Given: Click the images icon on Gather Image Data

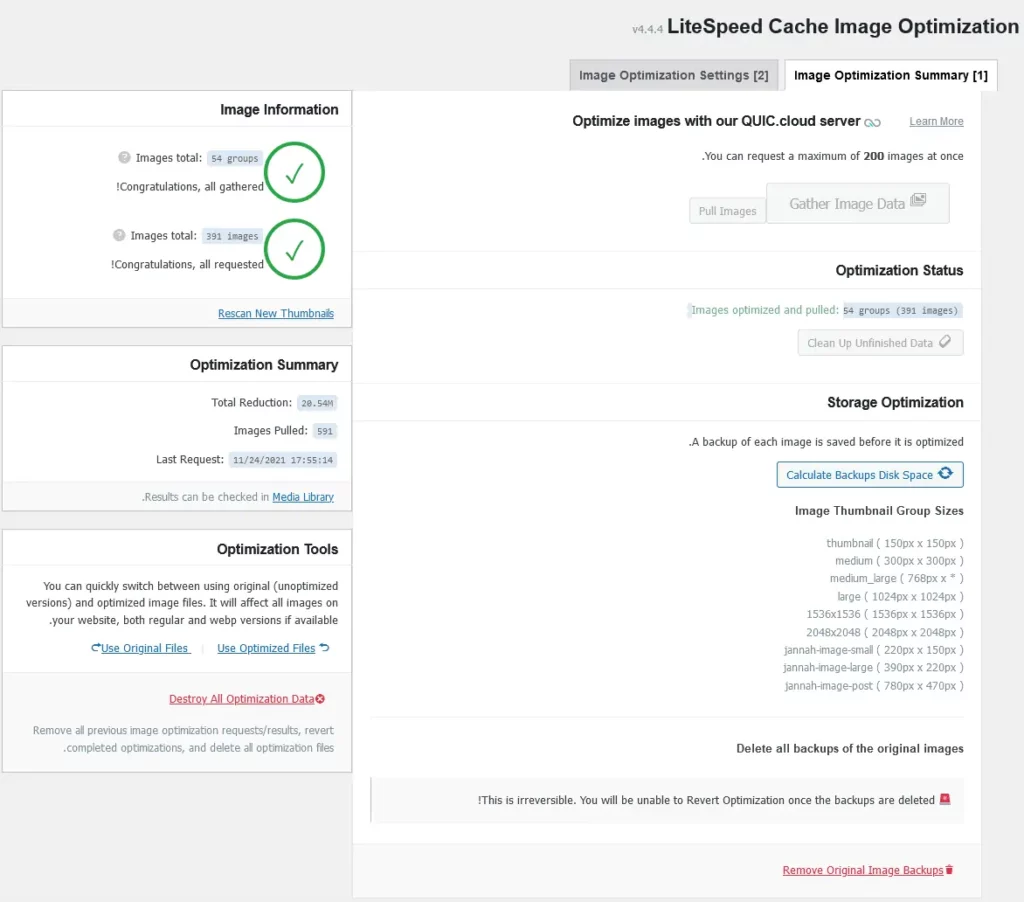Looking at the screenshot, I should pyautogui.click(x=919, y=202).
